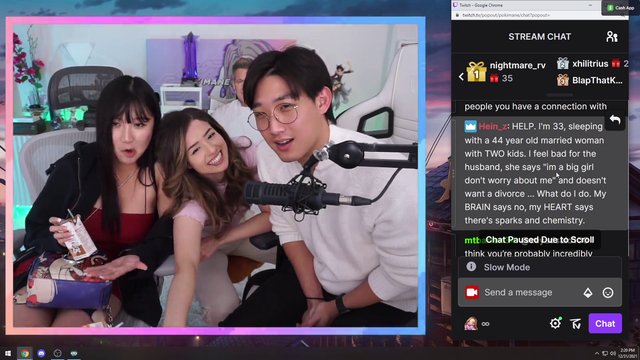
Task: Click the Cash App notification overlay
Action: tap(620, 8)
